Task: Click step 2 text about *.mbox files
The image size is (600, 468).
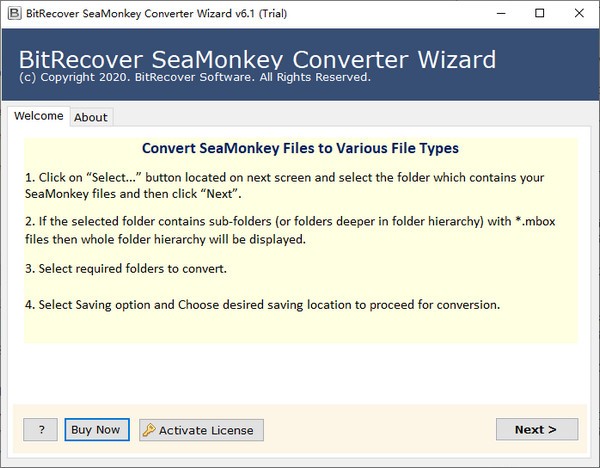Action: [290, 230]
